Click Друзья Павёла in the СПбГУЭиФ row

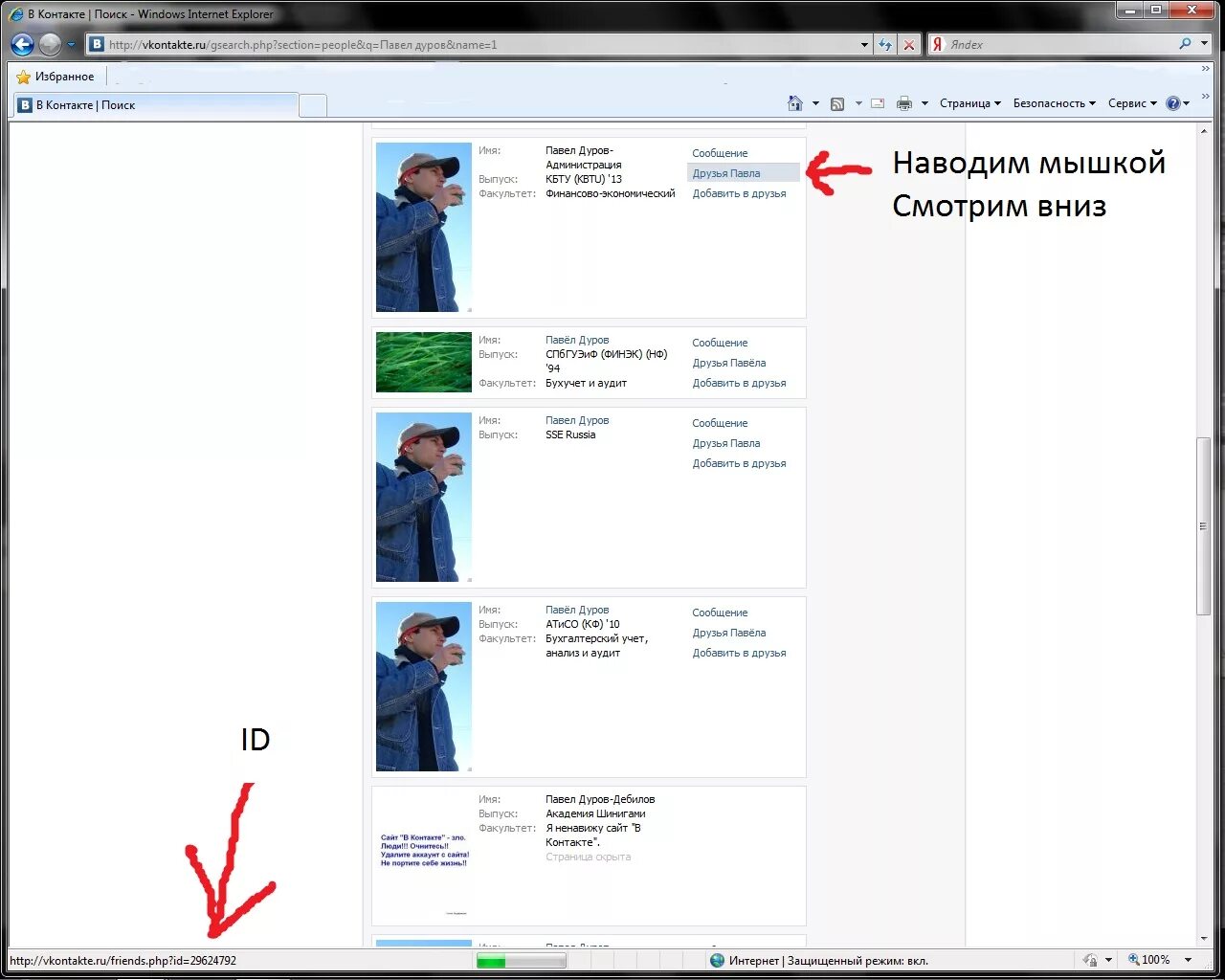[x=729, y=363]
